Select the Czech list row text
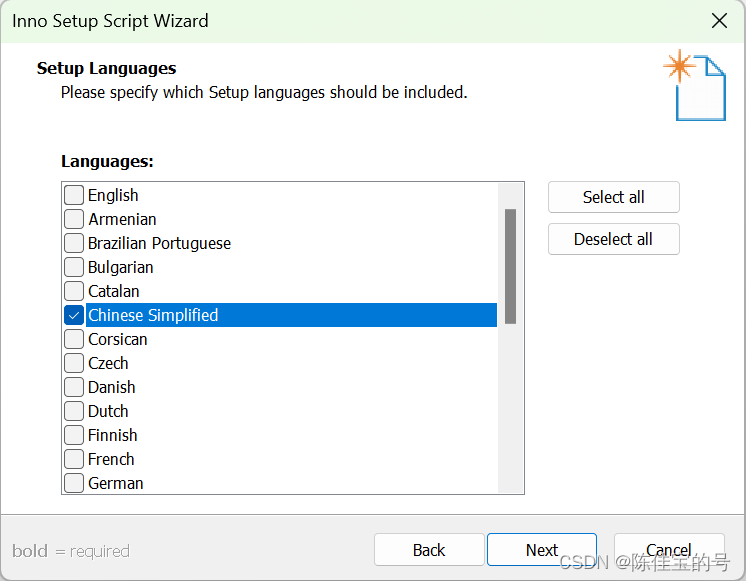746x581 pixels. [108, 363]
